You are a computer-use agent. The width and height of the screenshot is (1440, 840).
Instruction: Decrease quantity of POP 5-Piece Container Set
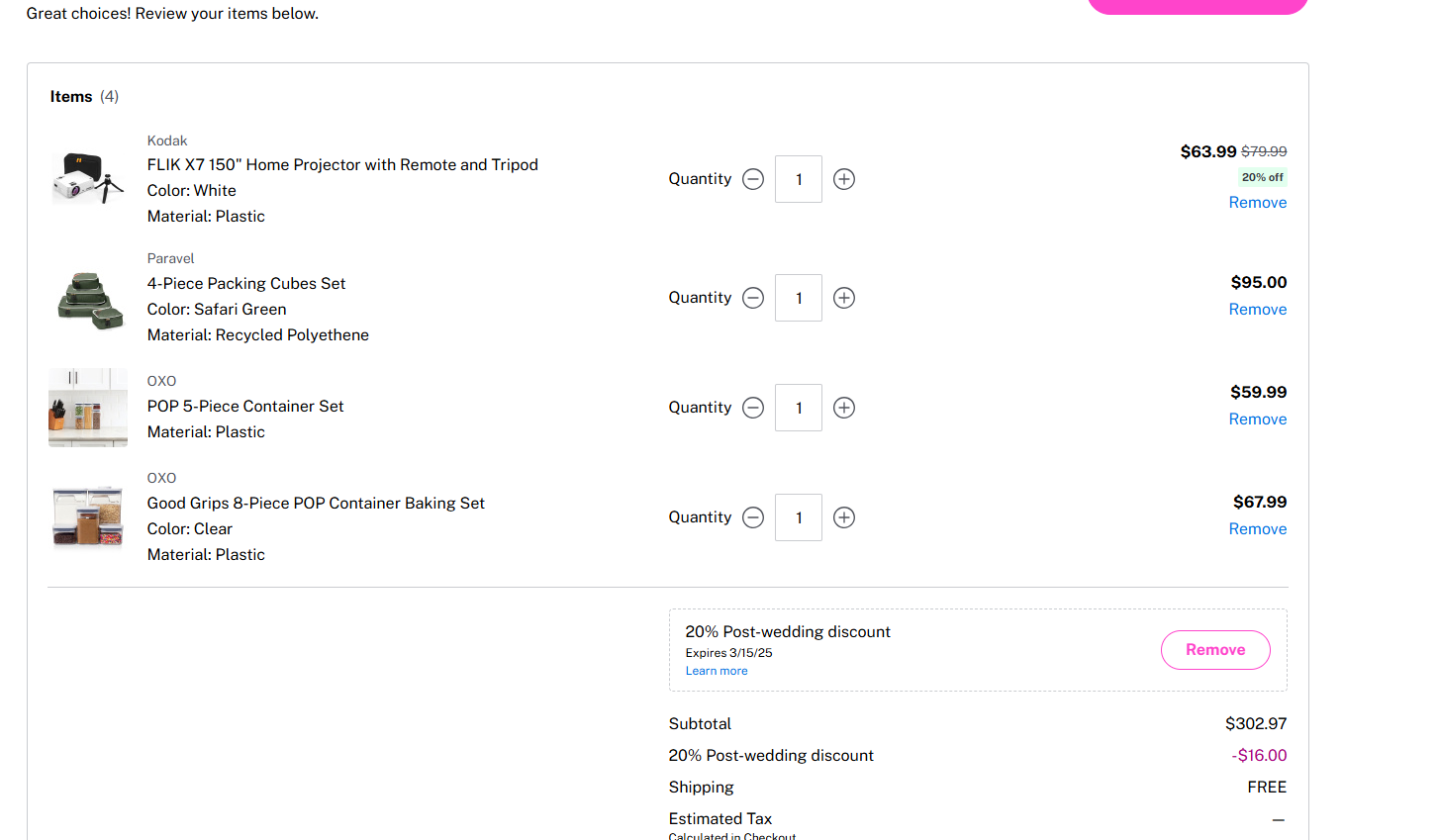pyautogui.click(x=753, y=408)
